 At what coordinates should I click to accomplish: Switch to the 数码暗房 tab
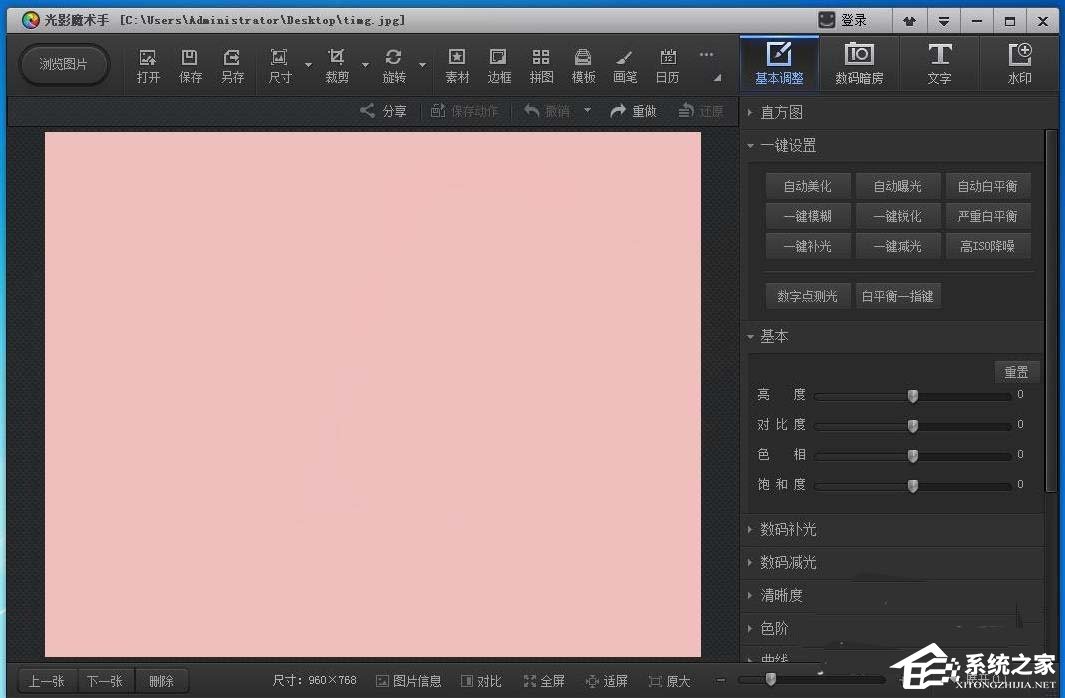click(x=860, y=63)
